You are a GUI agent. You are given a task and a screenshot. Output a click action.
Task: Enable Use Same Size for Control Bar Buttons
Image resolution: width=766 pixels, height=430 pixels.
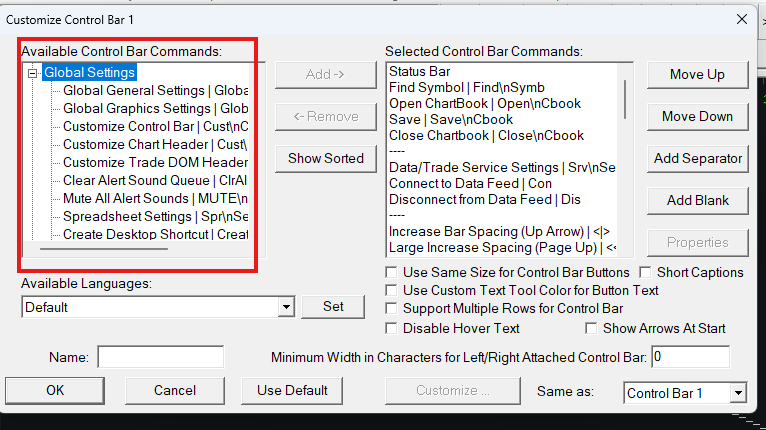(393, 272)
